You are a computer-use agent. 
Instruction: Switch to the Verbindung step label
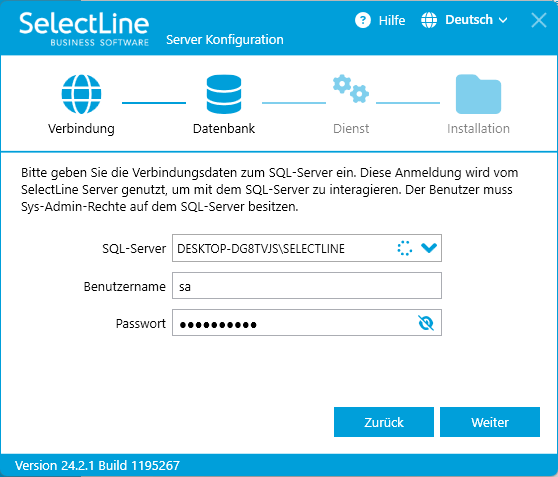coord(81,129)
